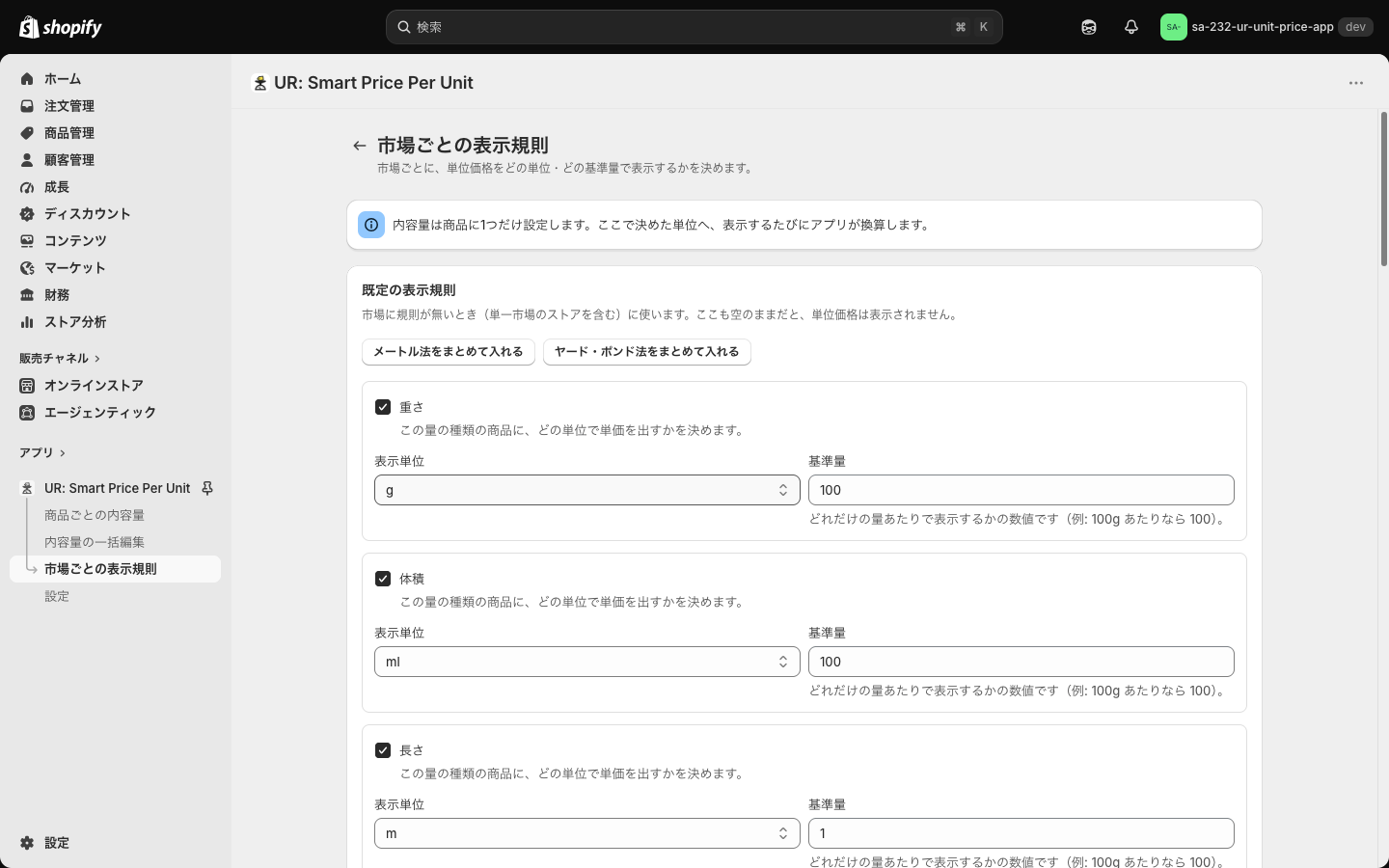Click the 長さ 基準量 field with 1
The height and width of the screenshot is (868, 1389).
1021,833
